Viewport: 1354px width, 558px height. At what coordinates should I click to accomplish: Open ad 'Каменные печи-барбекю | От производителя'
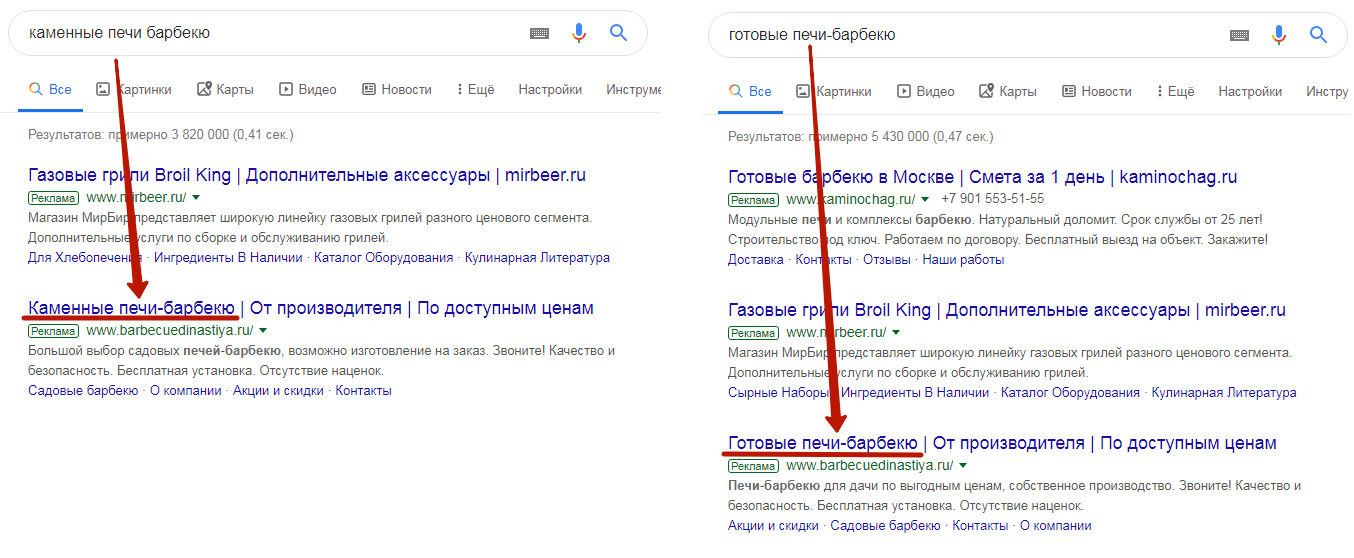[311, 307]
